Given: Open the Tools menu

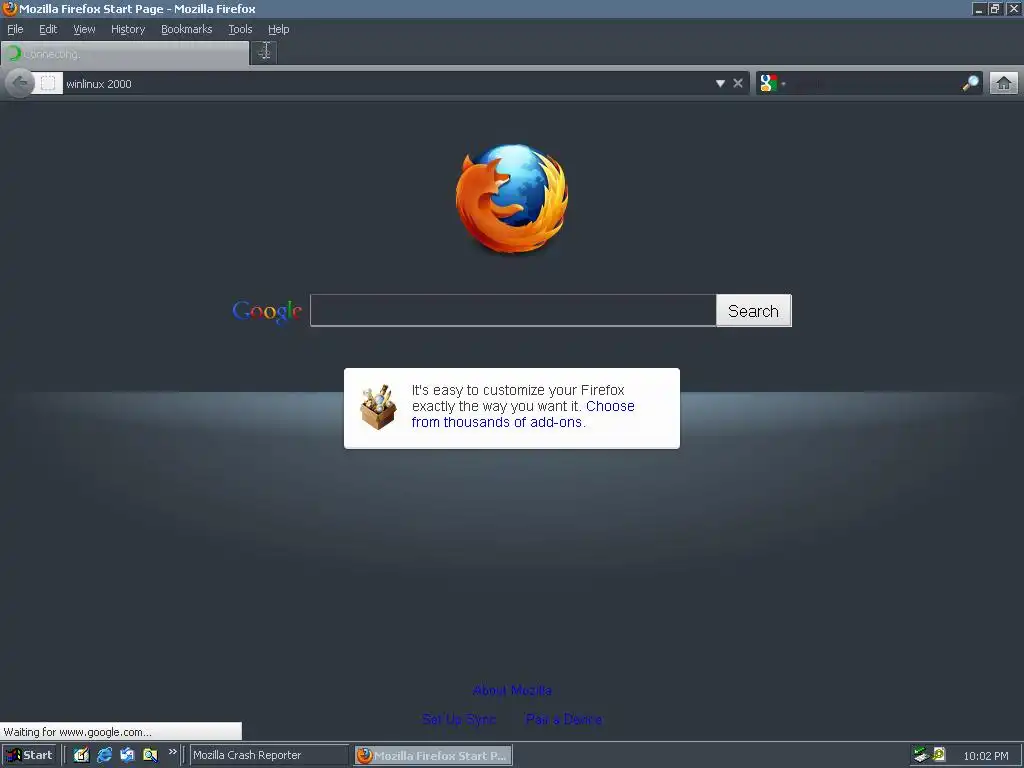Looking at the screenshot, I should [x=240, y=29].
